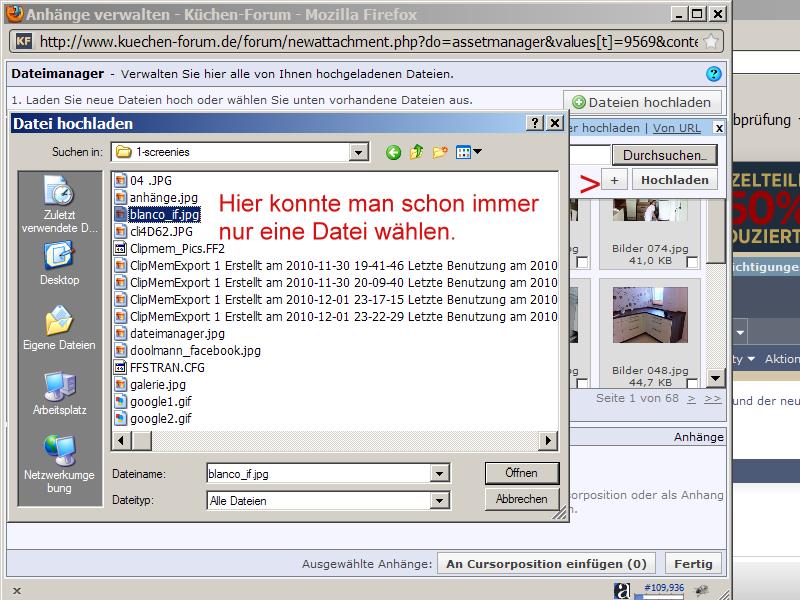Go up one folder level
This screenshot has width=800, height=600.
click(416, 152)
